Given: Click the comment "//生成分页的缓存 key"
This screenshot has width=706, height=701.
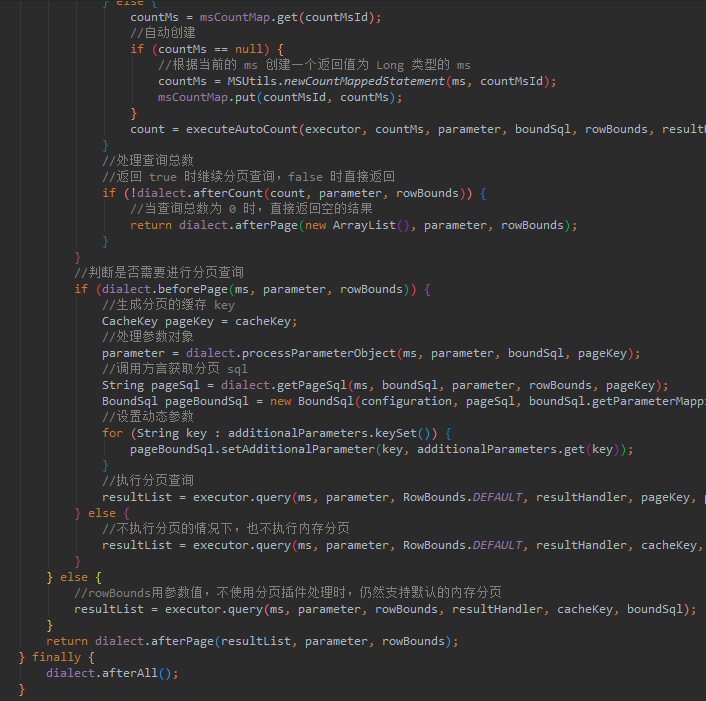Looking at the screenshot, I should pos(168,305).
